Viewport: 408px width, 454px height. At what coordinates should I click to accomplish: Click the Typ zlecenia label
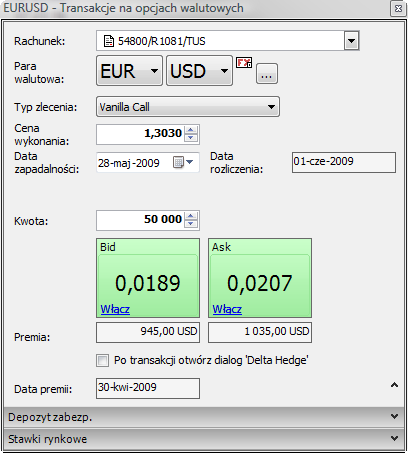pos(45,107)
